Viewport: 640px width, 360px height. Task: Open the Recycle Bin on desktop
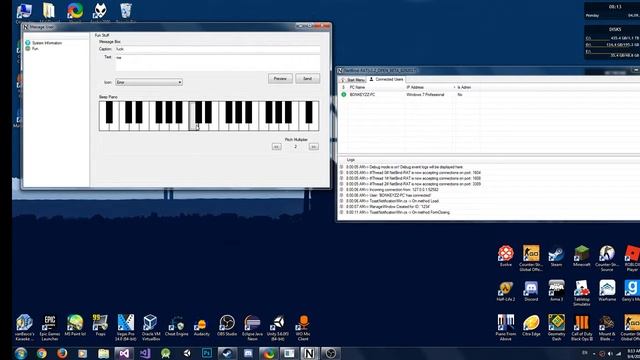coord(126,12)
